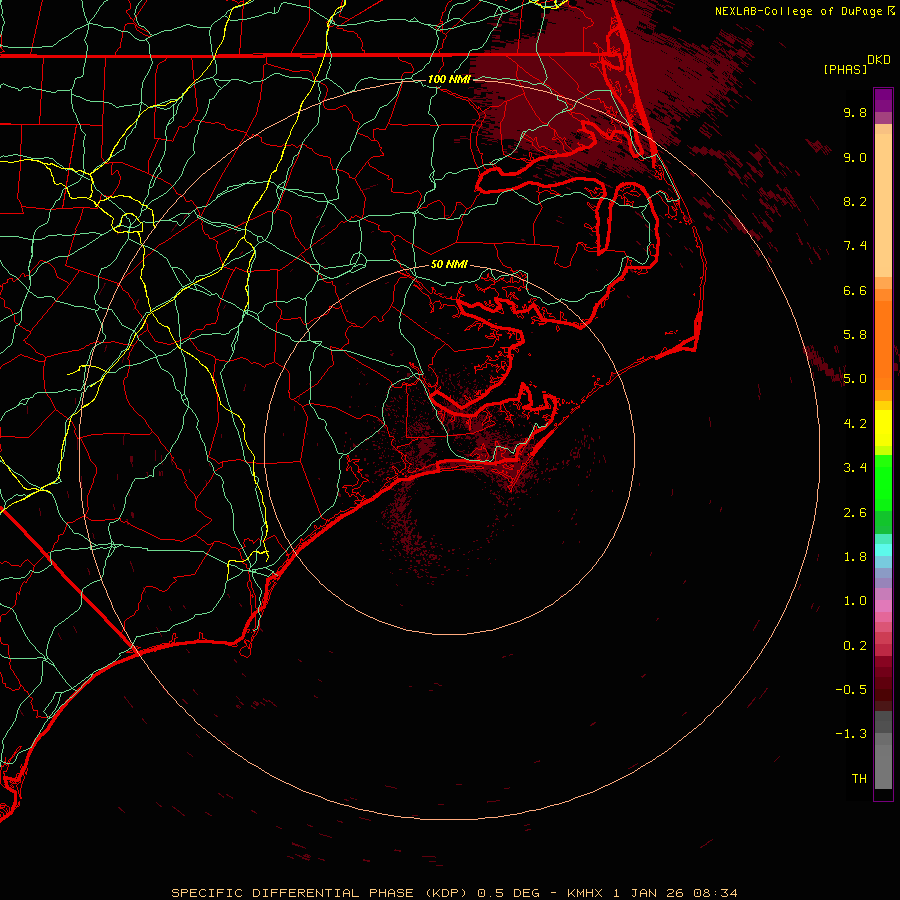Click the 5.8 legend label
900x900 pixels.
pyautogui.click(x=855, y=335)
